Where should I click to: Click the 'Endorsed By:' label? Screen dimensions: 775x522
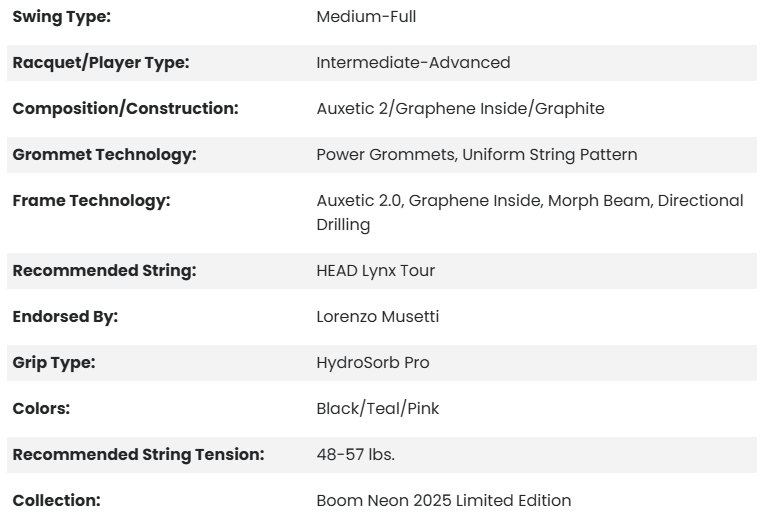[65, 317]
